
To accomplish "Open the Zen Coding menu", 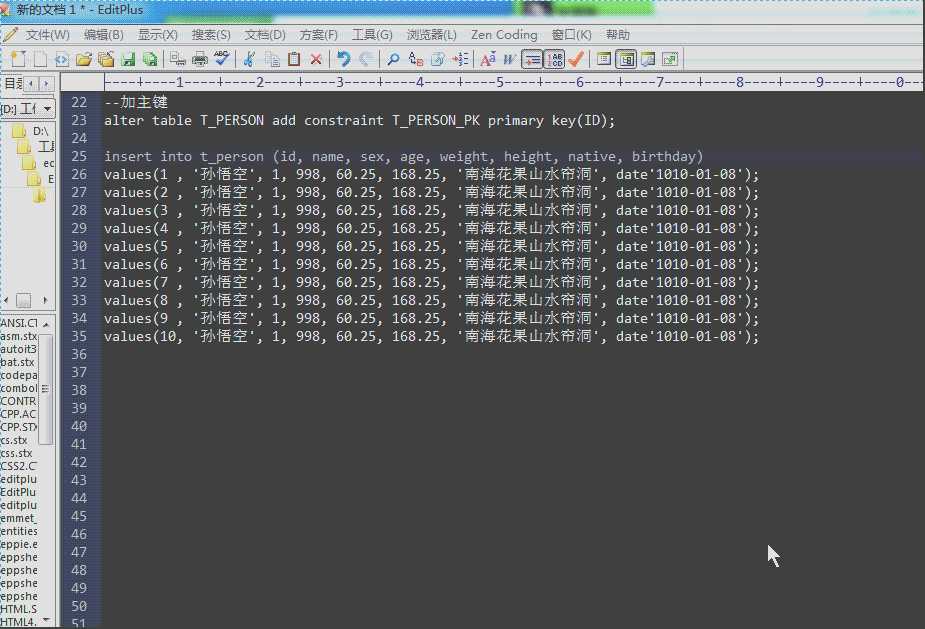I will [504, 35].
